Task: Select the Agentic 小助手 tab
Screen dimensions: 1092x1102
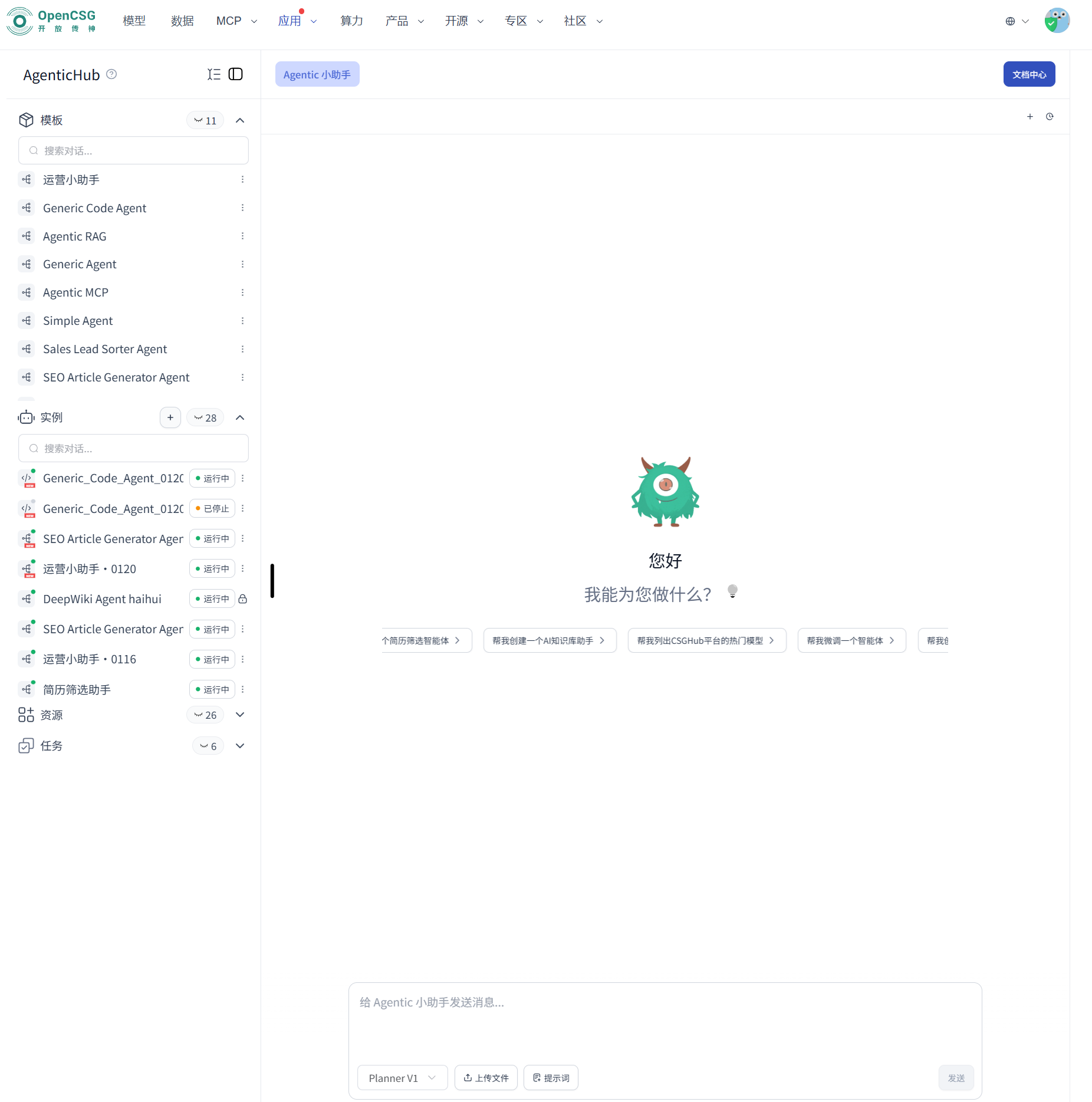Action: pos(317,75)
